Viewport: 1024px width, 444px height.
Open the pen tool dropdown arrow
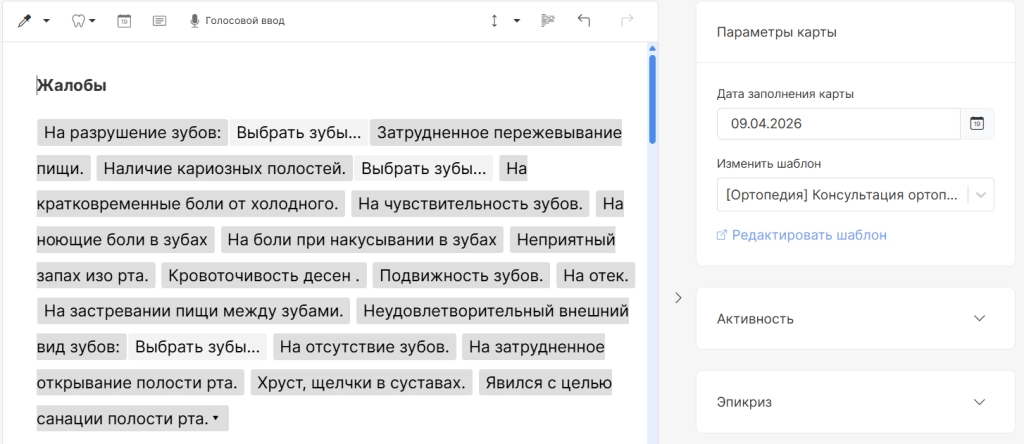pos(46,20)
